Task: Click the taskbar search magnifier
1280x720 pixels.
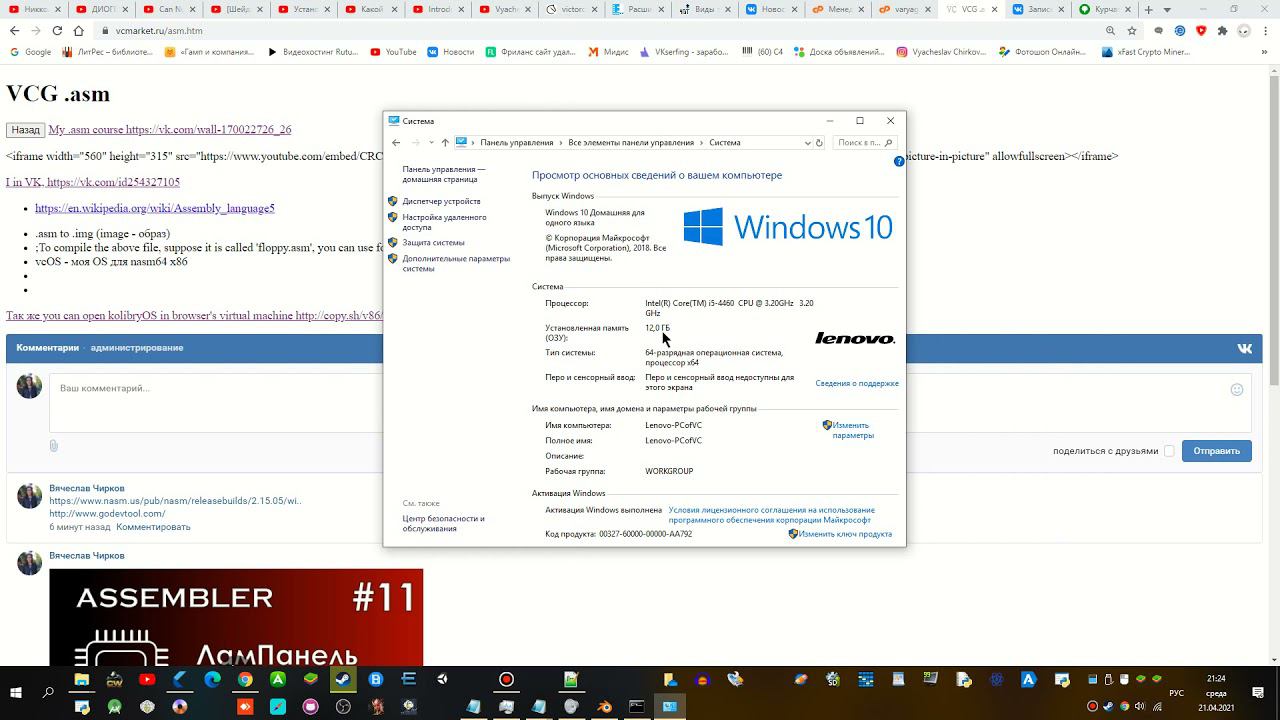Action: point(48,692)
